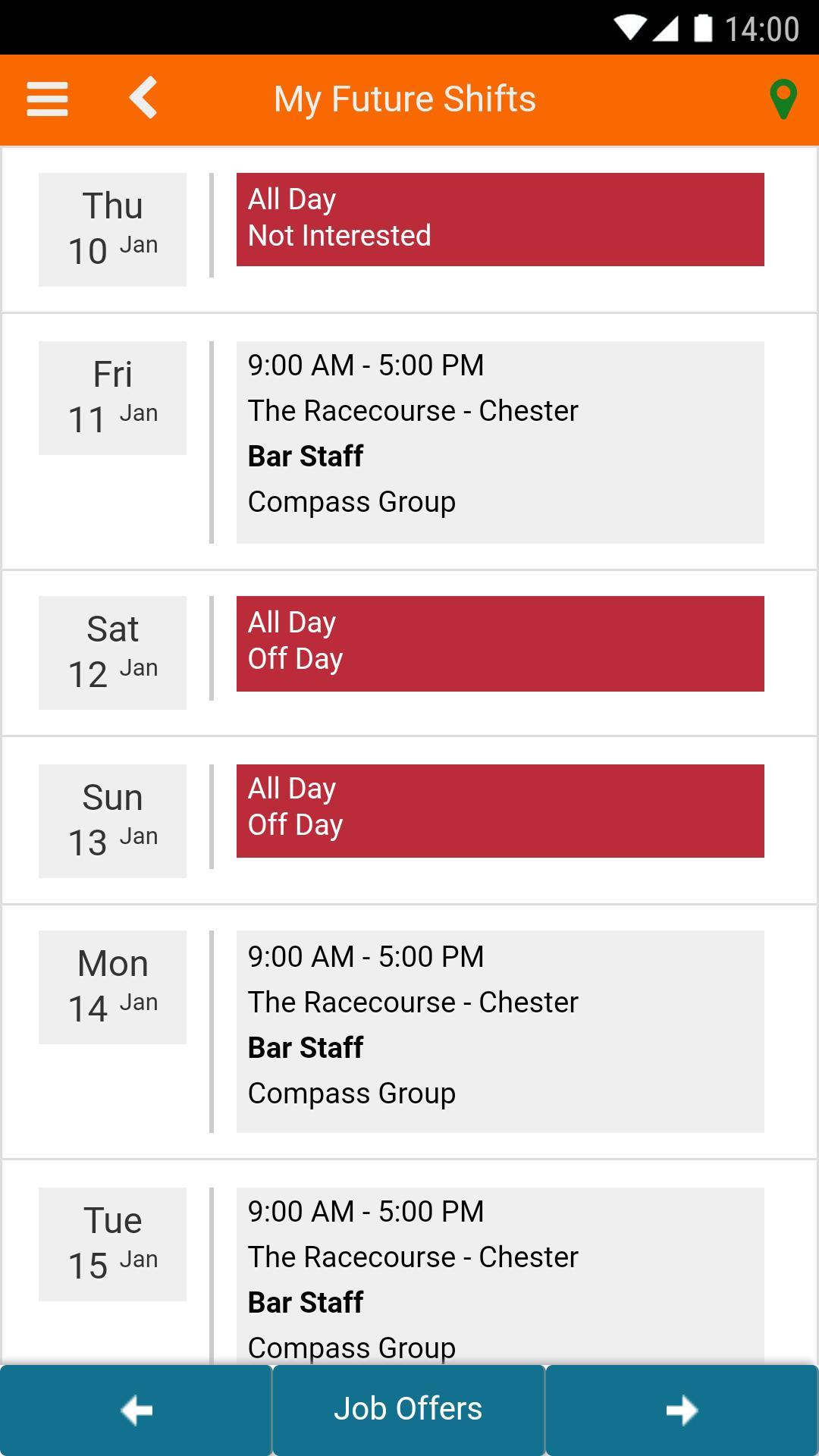Screen dimensions: 819x1456
Task: Open Friday 11 Jan Bar Staff shift
Action: (500, 442)
